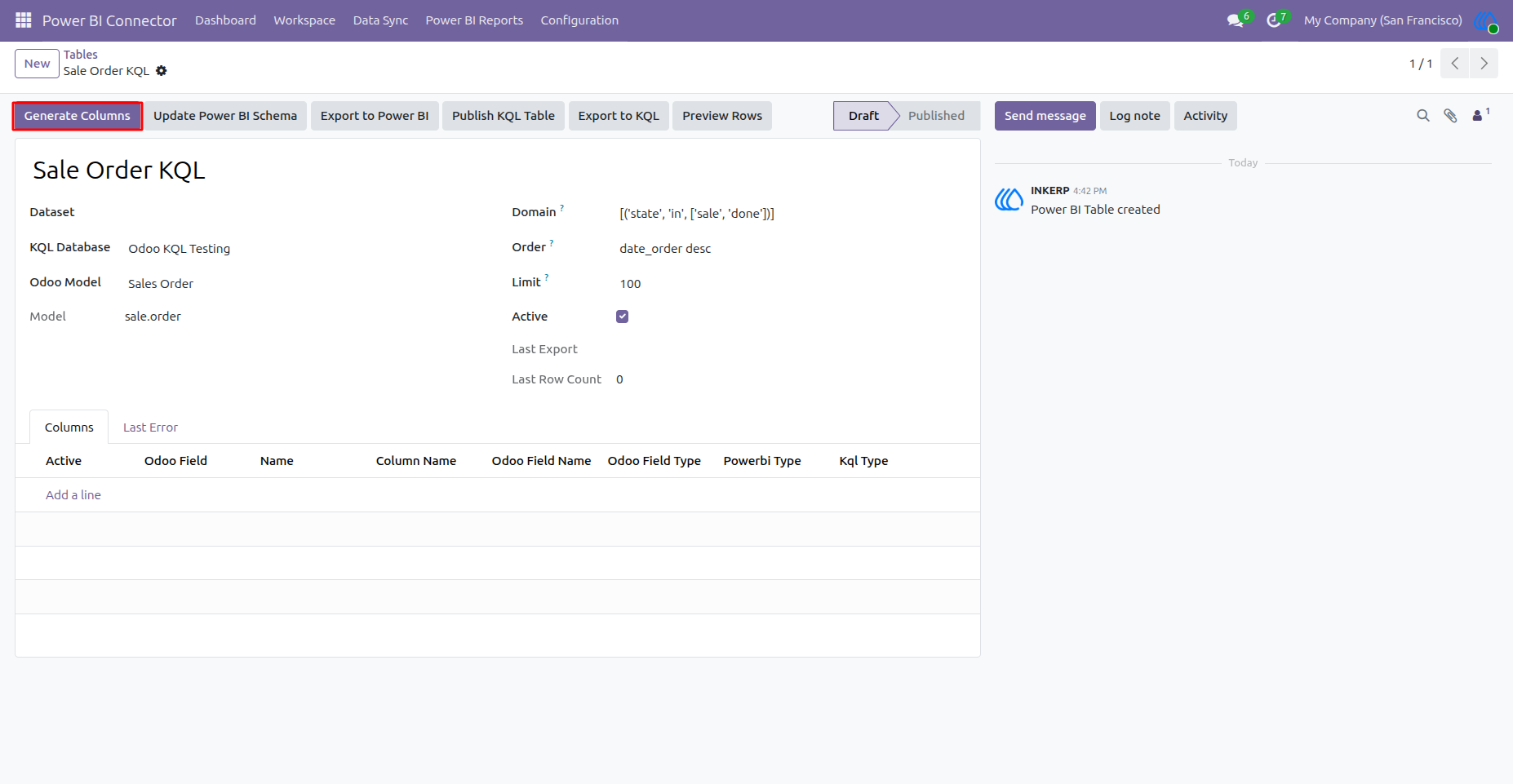Click Send message in chatter

[x=1045, y=116]
